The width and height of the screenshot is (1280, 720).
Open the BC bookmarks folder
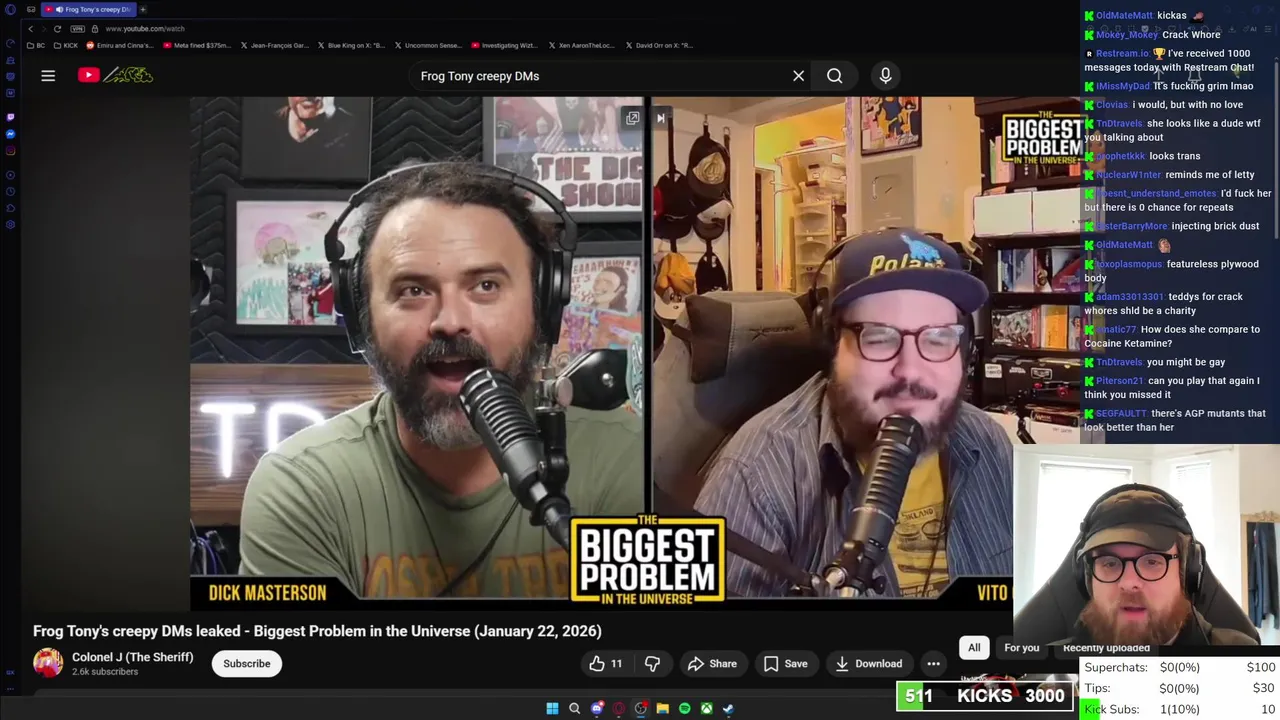tap(35, 45)
